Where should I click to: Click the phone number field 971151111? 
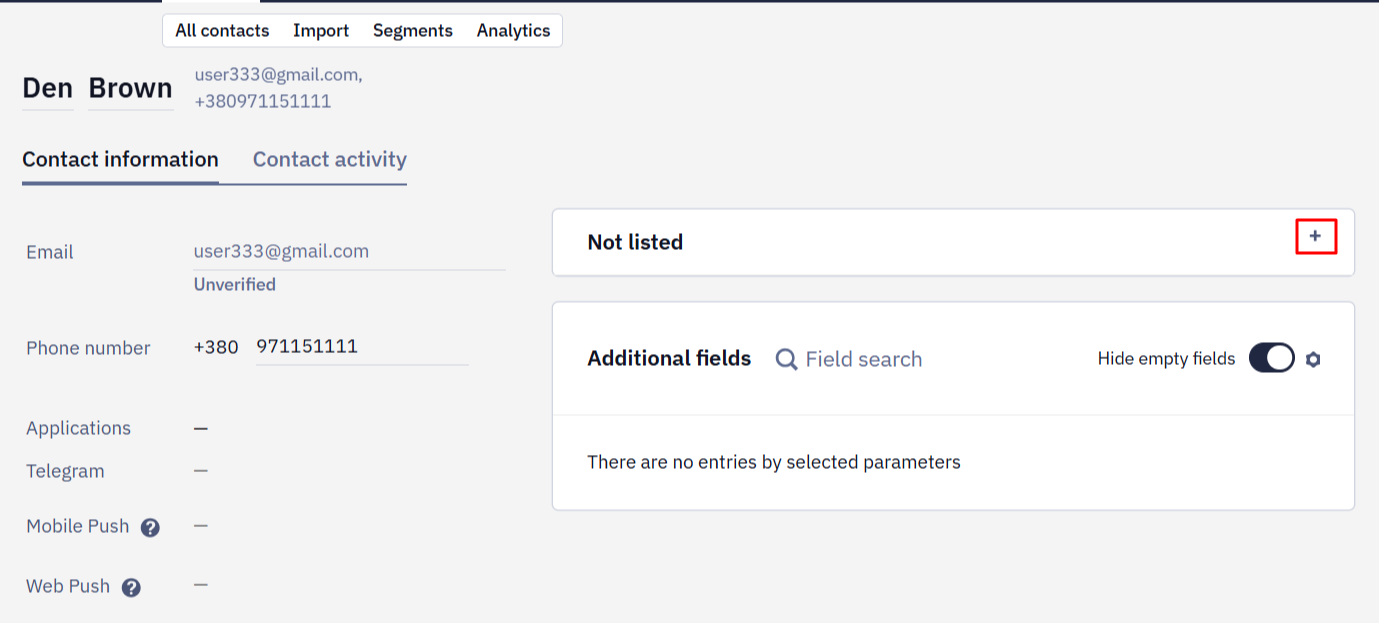(x=362, y=348)
